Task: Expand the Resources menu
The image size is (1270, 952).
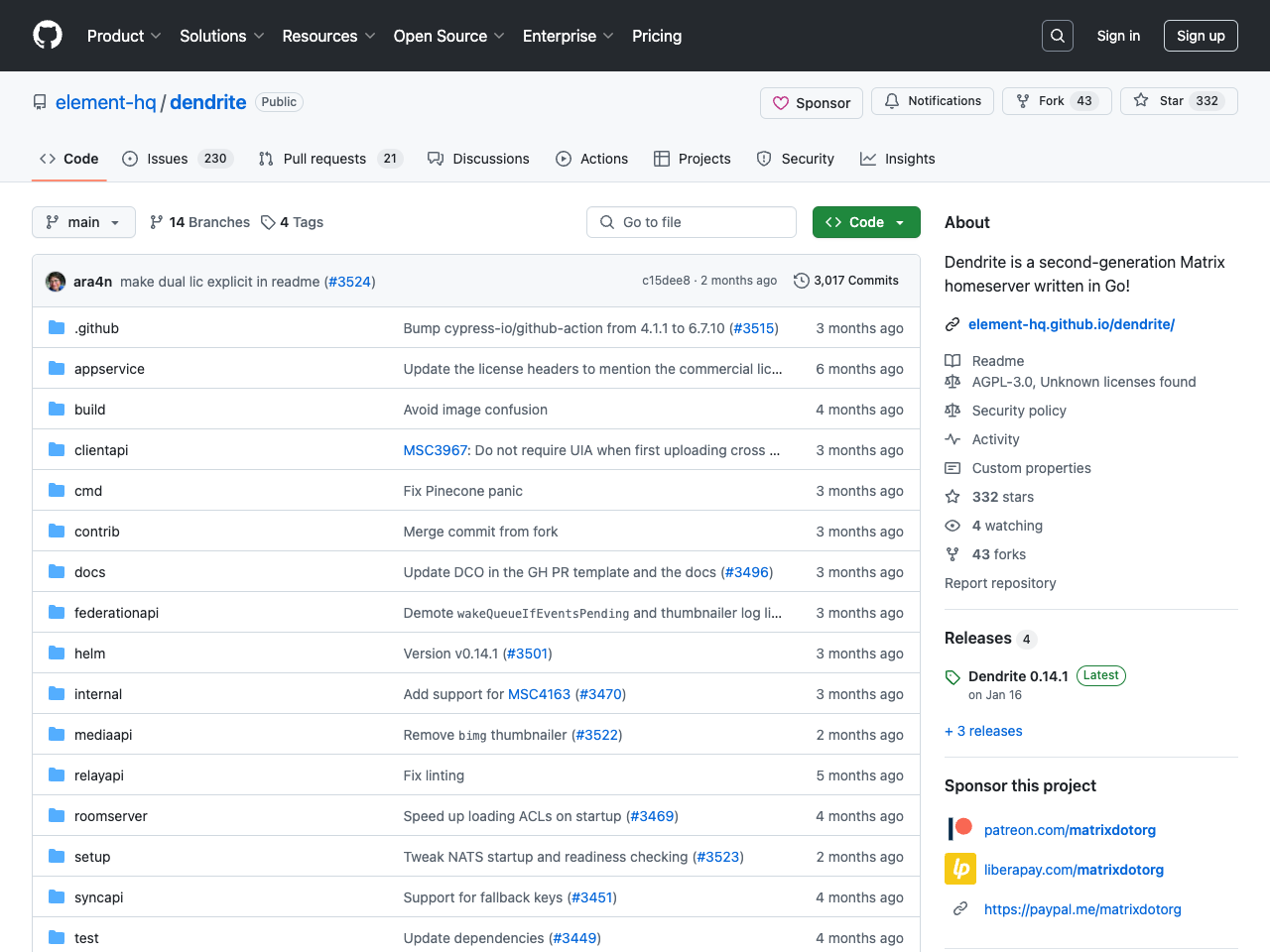Action: pos(328,36)
